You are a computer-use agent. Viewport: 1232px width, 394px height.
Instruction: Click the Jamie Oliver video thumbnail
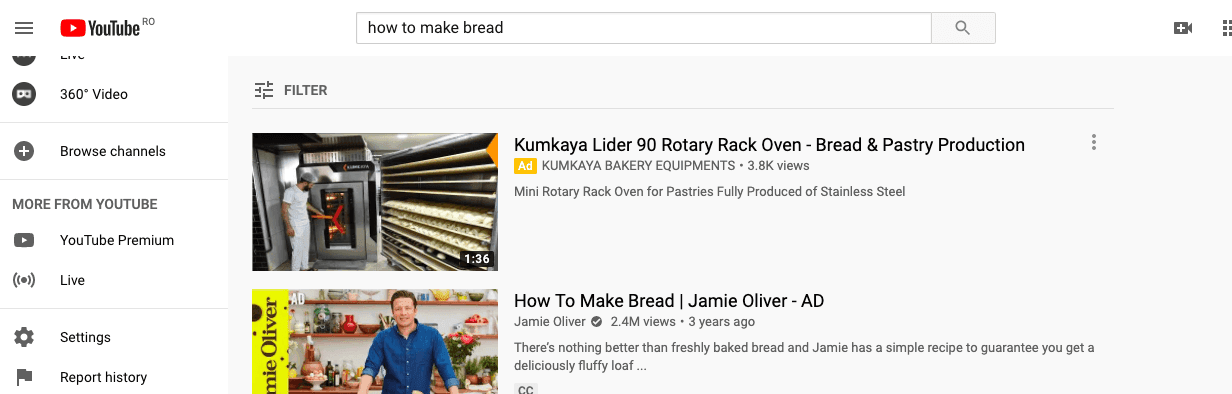(x=375, y=341)
